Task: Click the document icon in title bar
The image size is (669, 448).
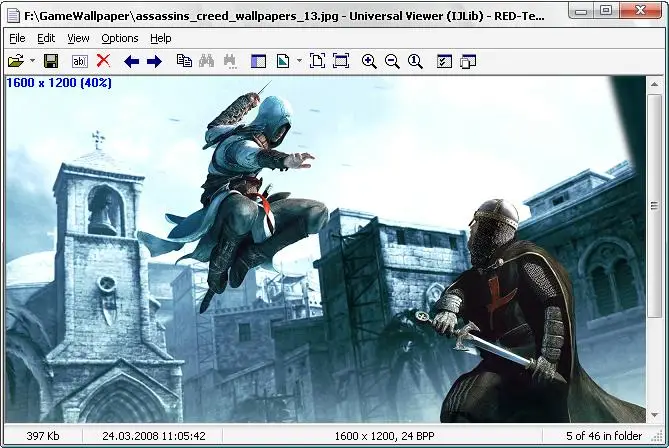Action: [x=14, y=16]
